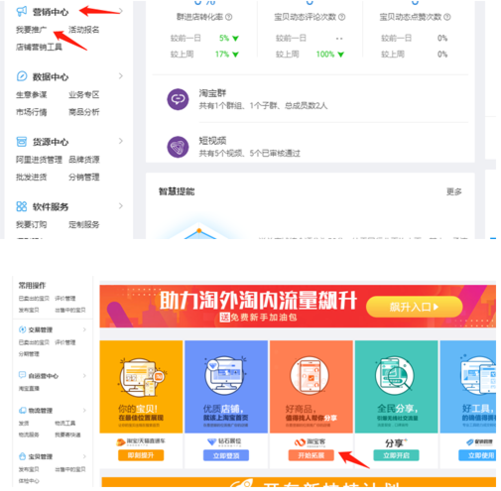Open 定制服务 under 软件服务

click(x=84, y=224)
